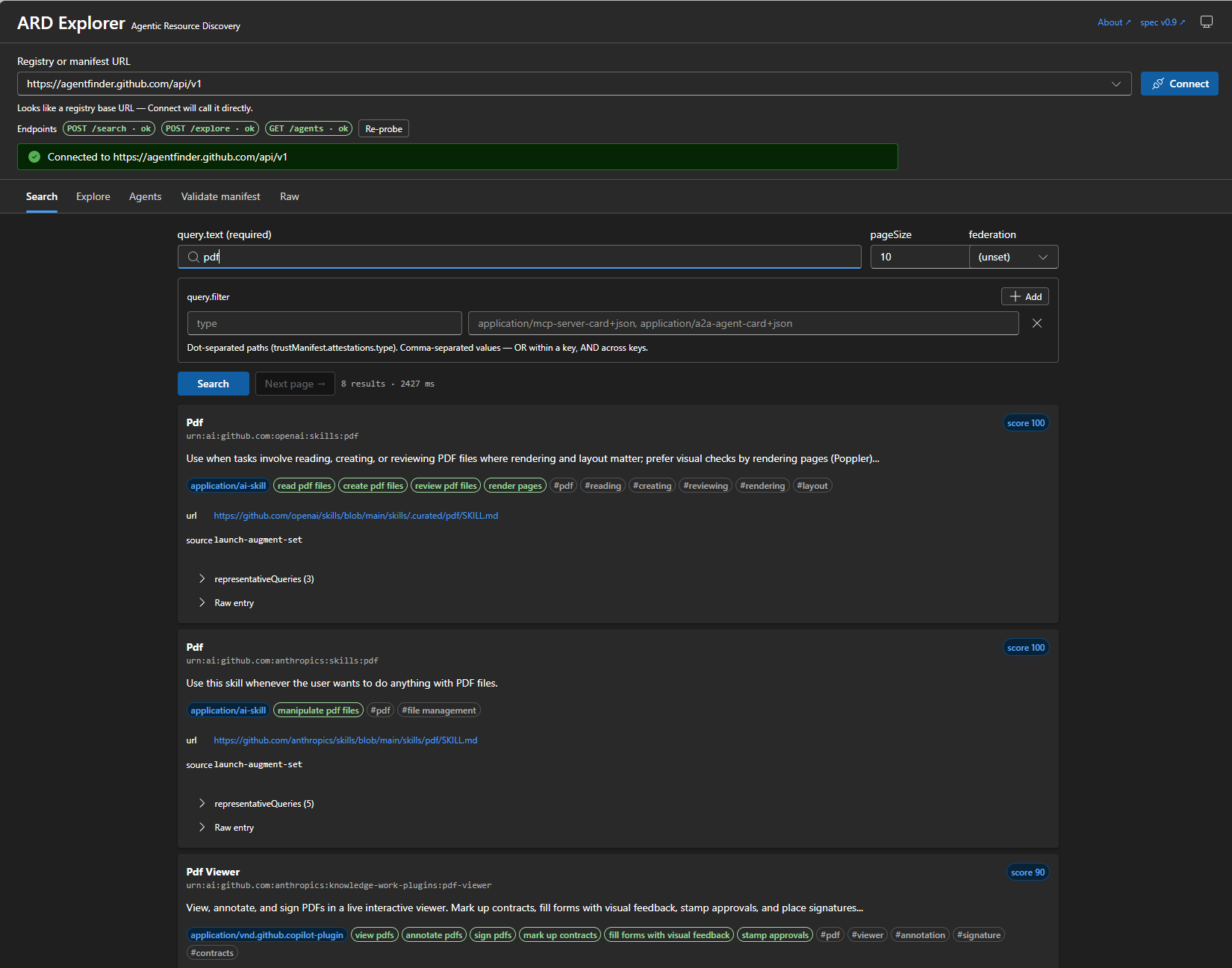
Task: Click the magnifier icon in query field
Action: point(193,257)
